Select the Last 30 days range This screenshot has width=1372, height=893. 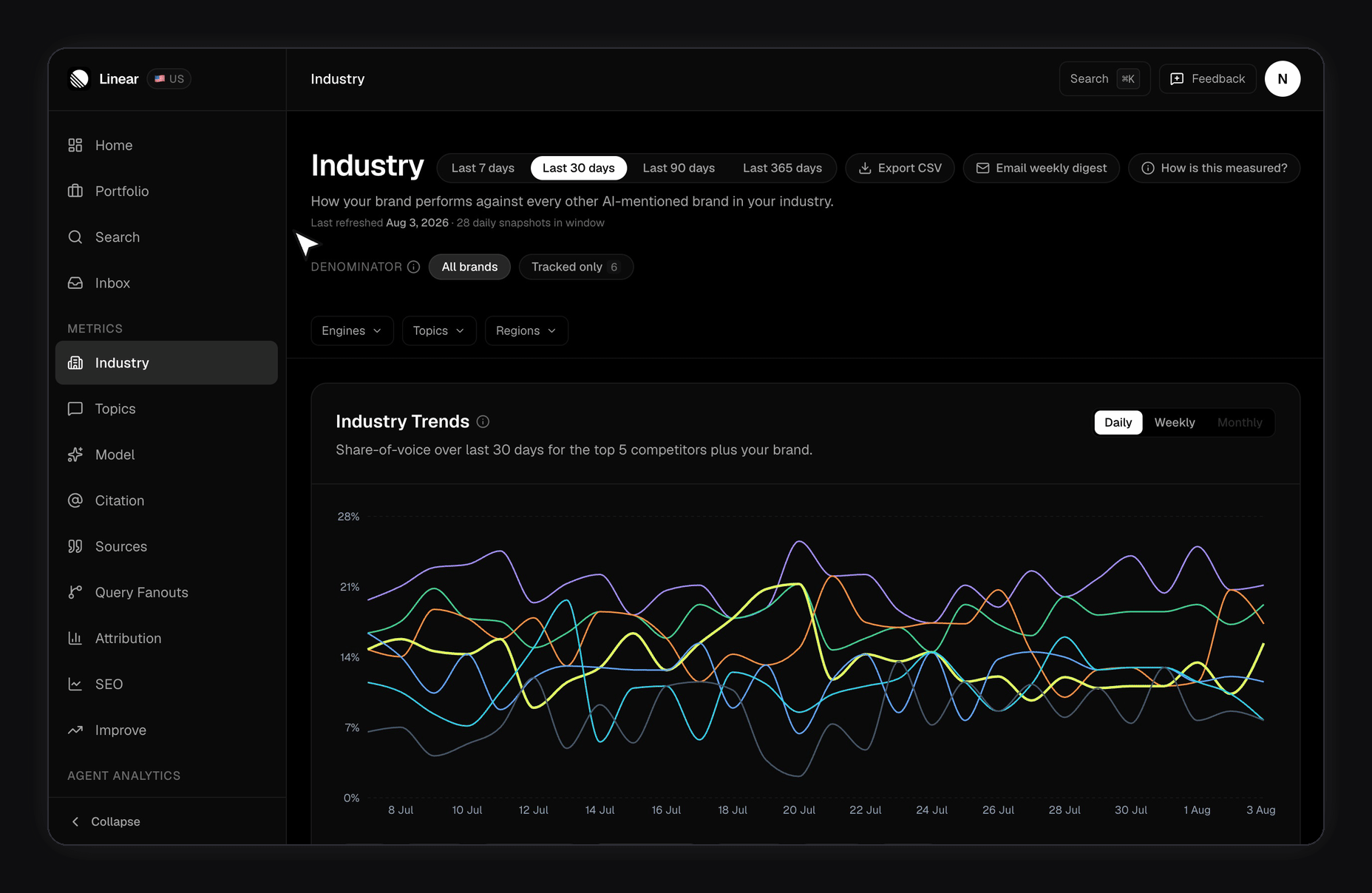pos(578,169)
